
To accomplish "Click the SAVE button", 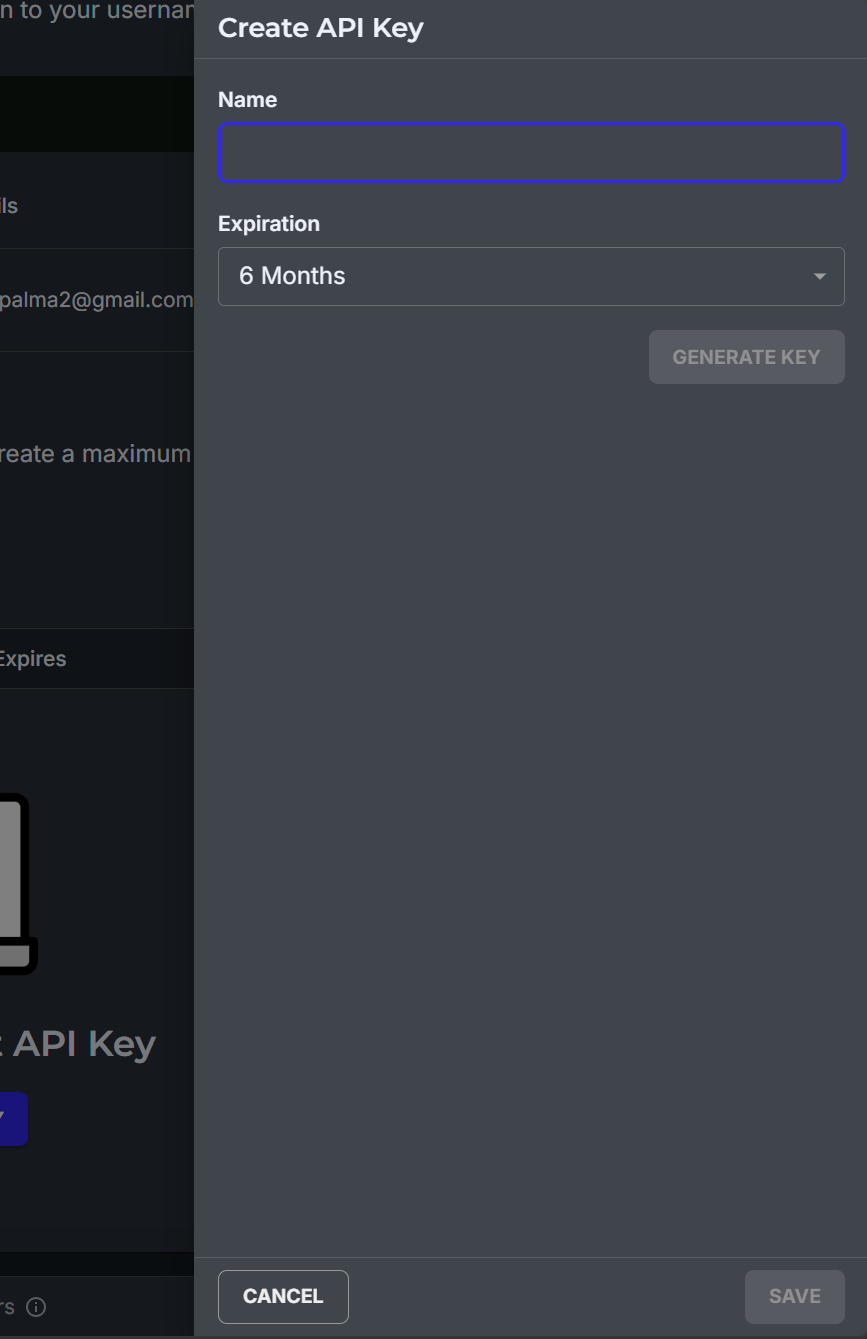I will 794,1296.
